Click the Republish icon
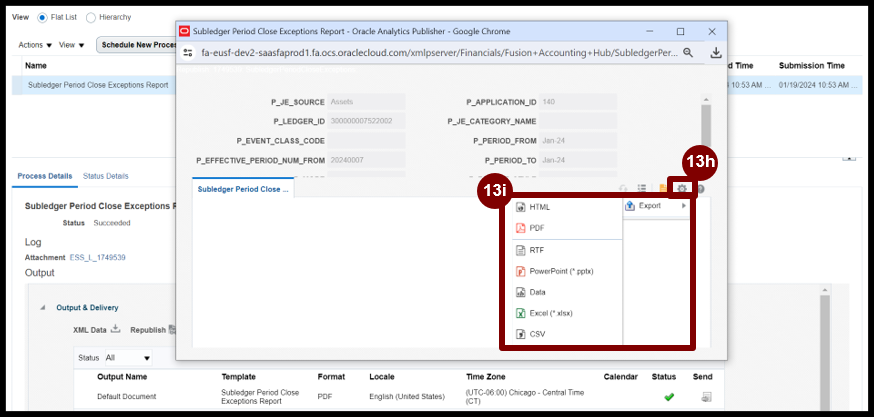 coord(173,329)
